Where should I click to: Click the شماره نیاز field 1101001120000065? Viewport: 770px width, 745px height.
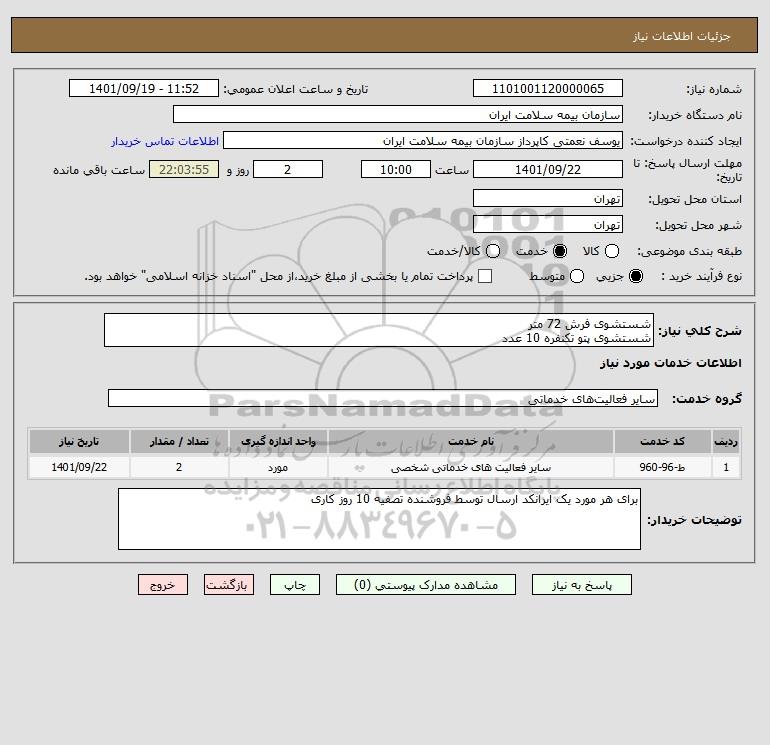pos(548,89)
